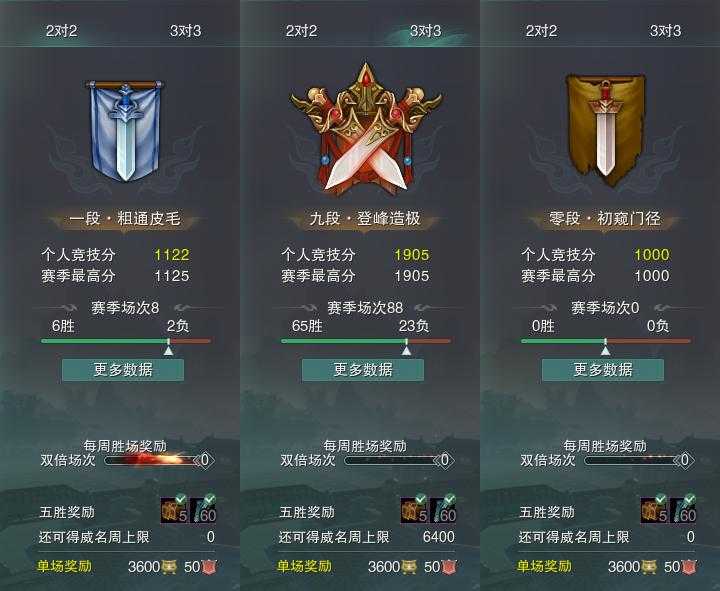The image size is (720, 591).
Task: Click 更多数据 button under 九段 rank panel
Action: [363, 370]
